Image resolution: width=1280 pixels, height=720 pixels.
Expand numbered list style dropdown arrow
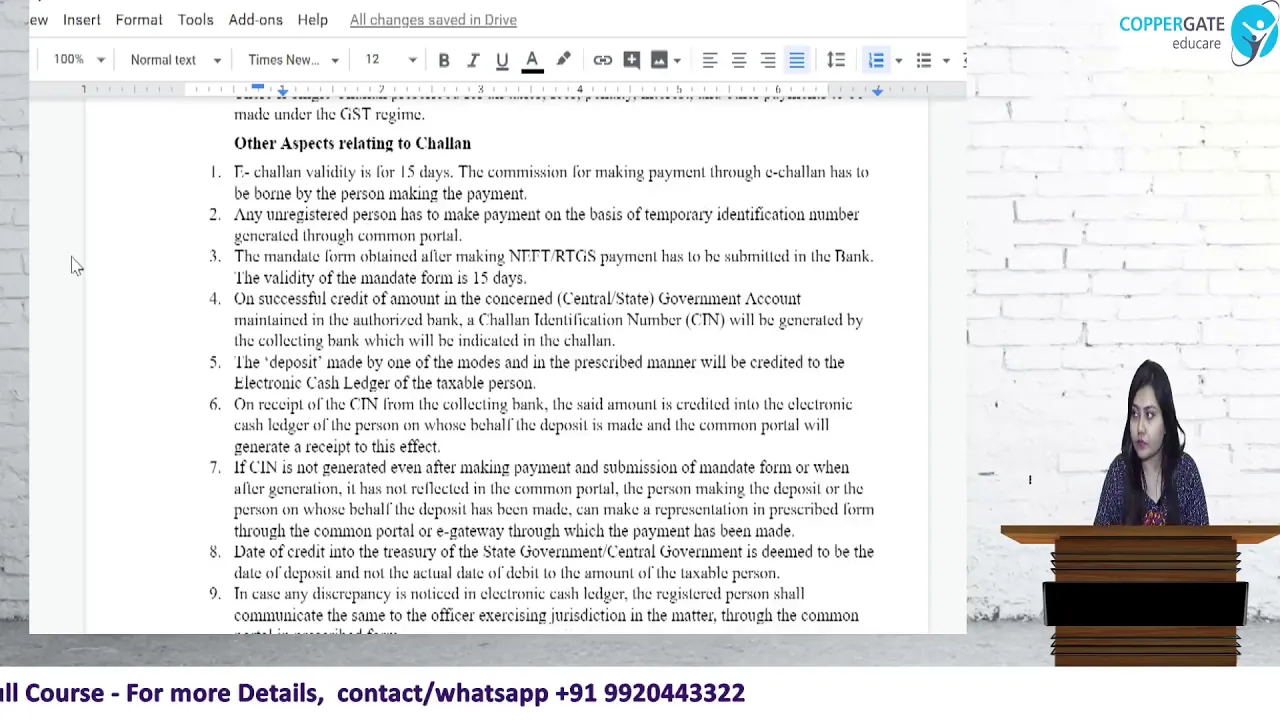[x=898, y=60]
